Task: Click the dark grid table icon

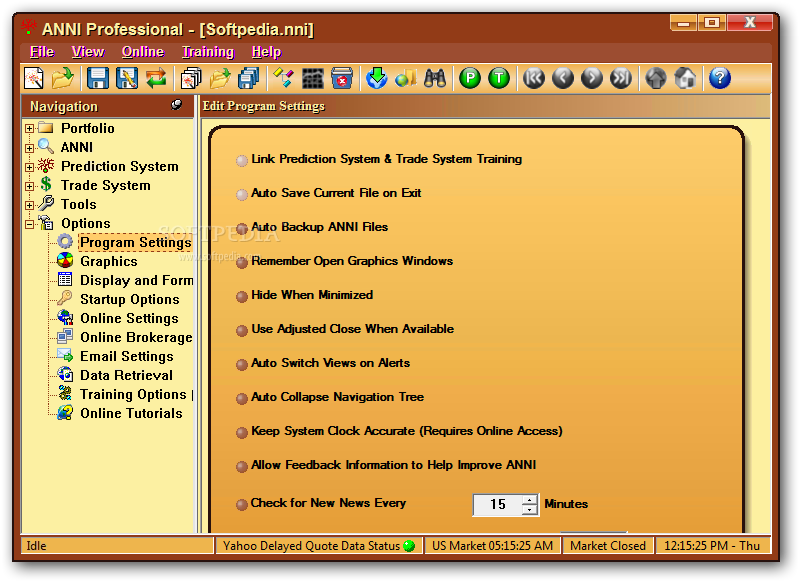Action: pyautogui.click(x=312, y=79)
